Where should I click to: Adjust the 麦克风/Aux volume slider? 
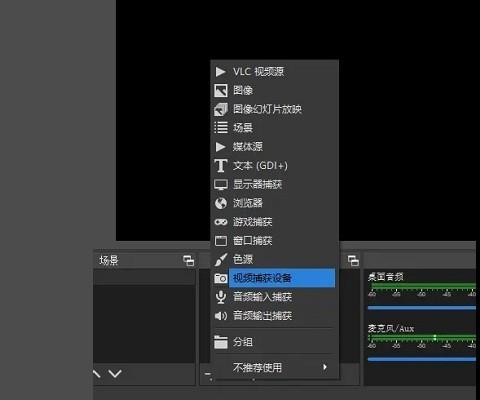(x=422, y=359)
